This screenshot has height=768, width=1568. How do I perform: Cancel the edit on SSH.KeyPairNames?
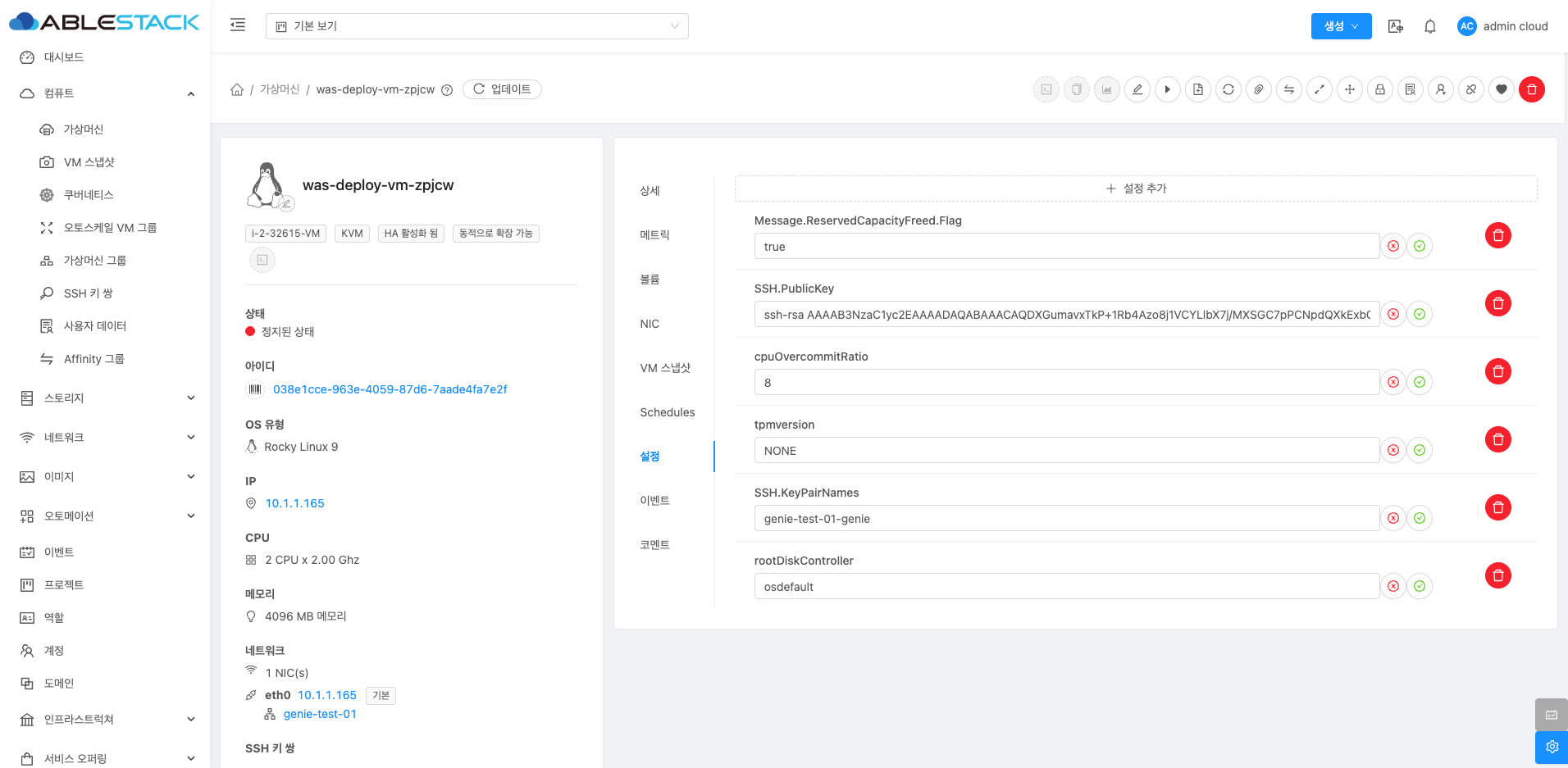(x=1393, y=518)
